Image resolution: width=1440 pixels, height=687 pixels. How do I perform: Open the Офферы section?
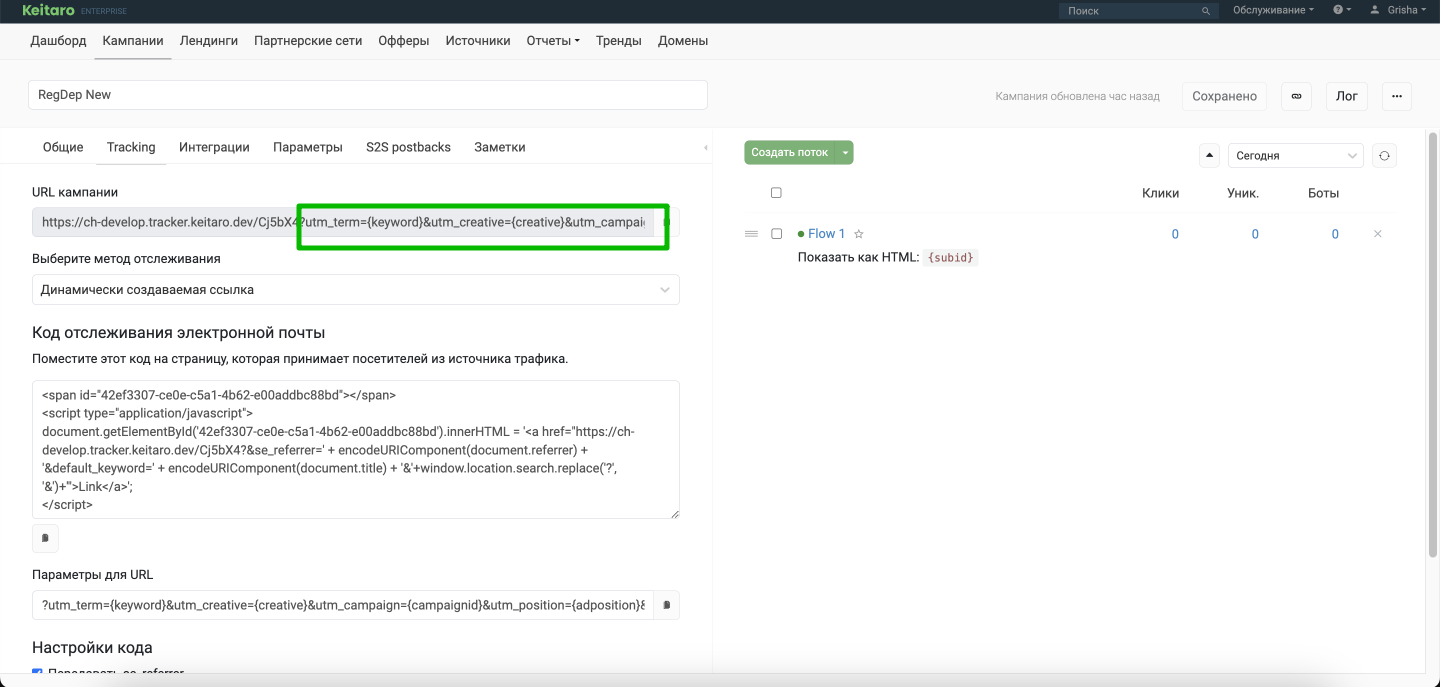click(x=404, y=41)
